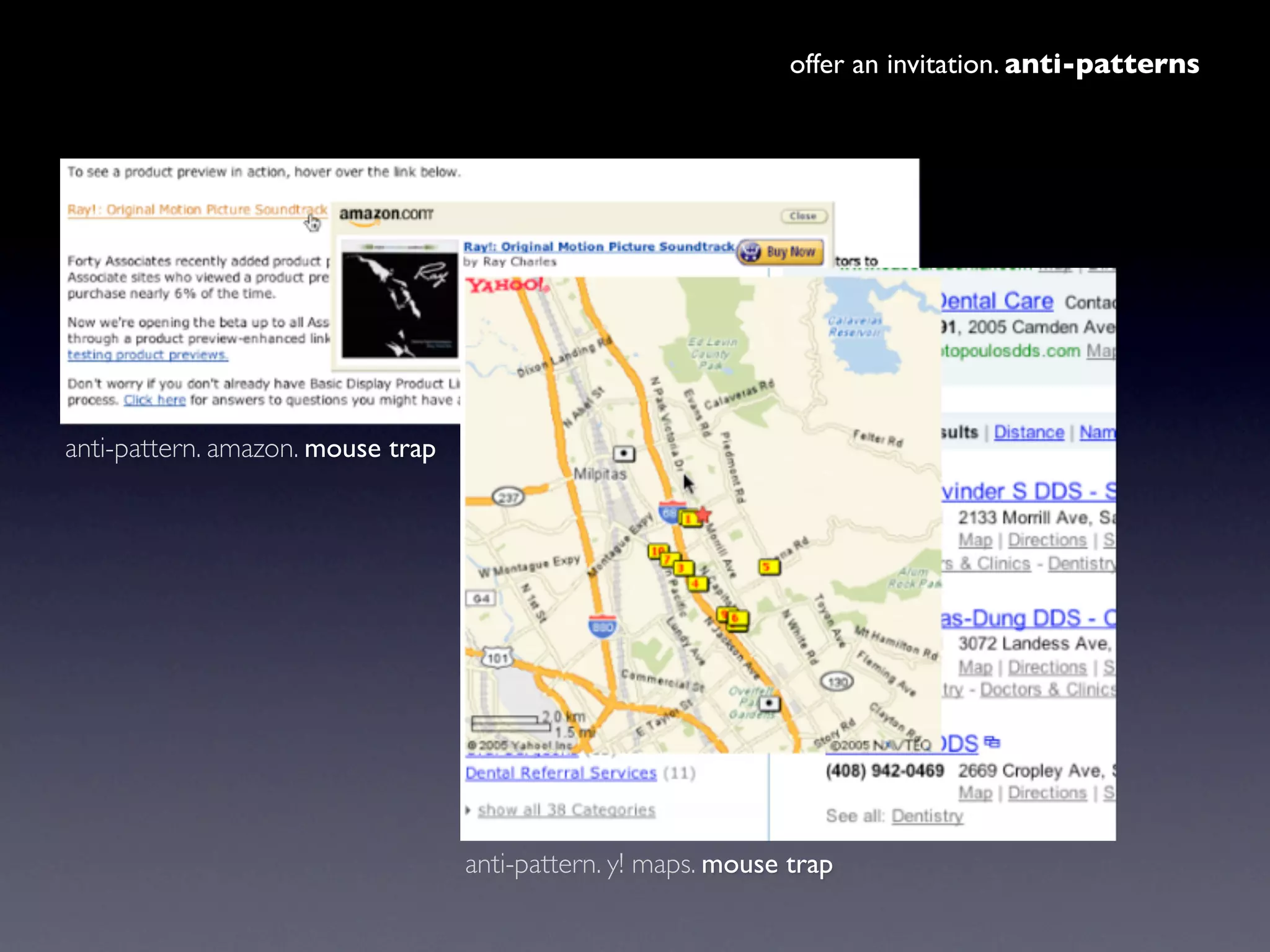The height and width of the screenshot is (952, 1270).
Task: Click the red star map marker
Action: pos(704,514)
